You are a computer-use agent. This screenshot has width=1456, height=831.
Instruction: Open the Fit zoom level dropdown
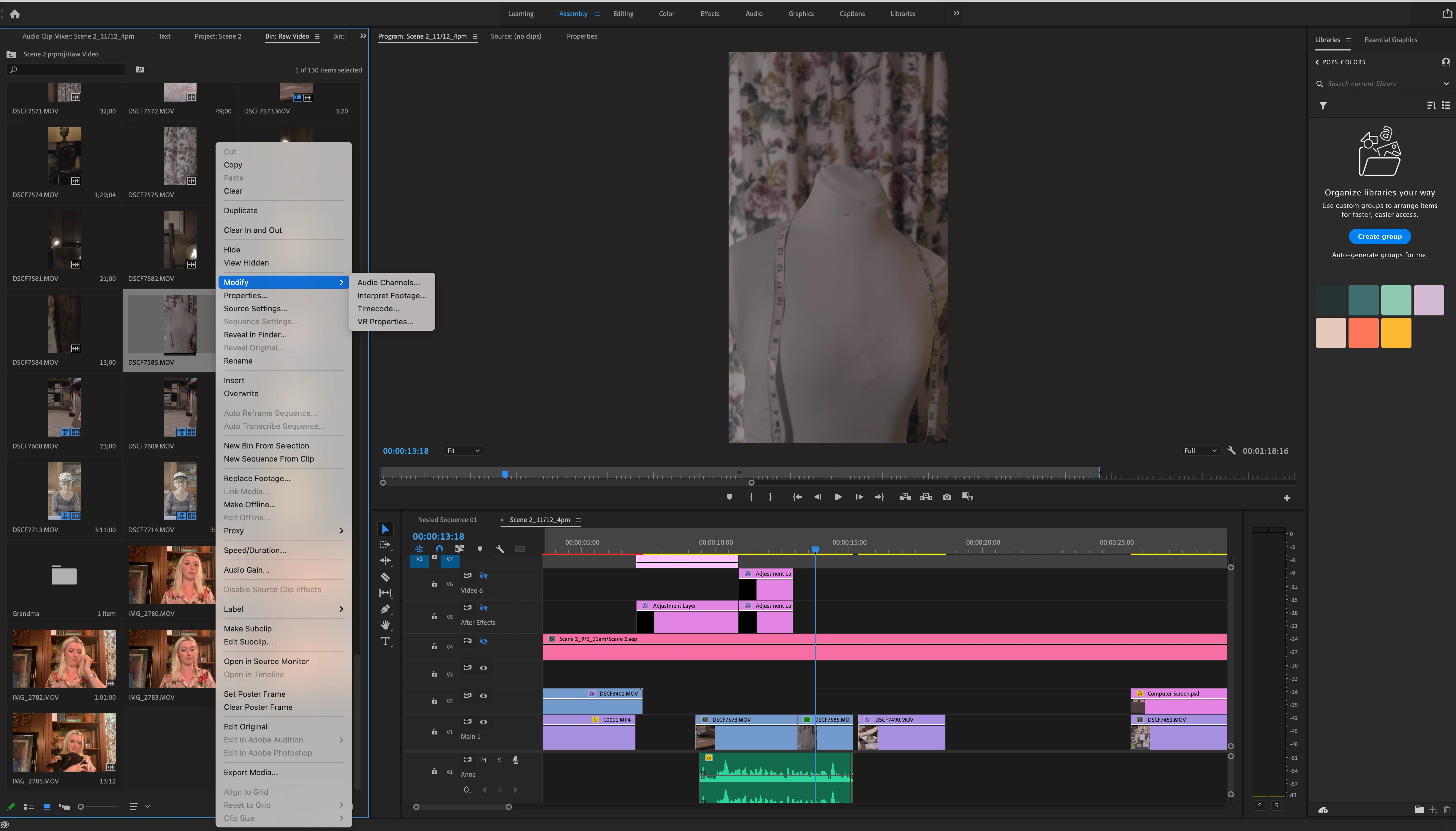coord(463,451)
